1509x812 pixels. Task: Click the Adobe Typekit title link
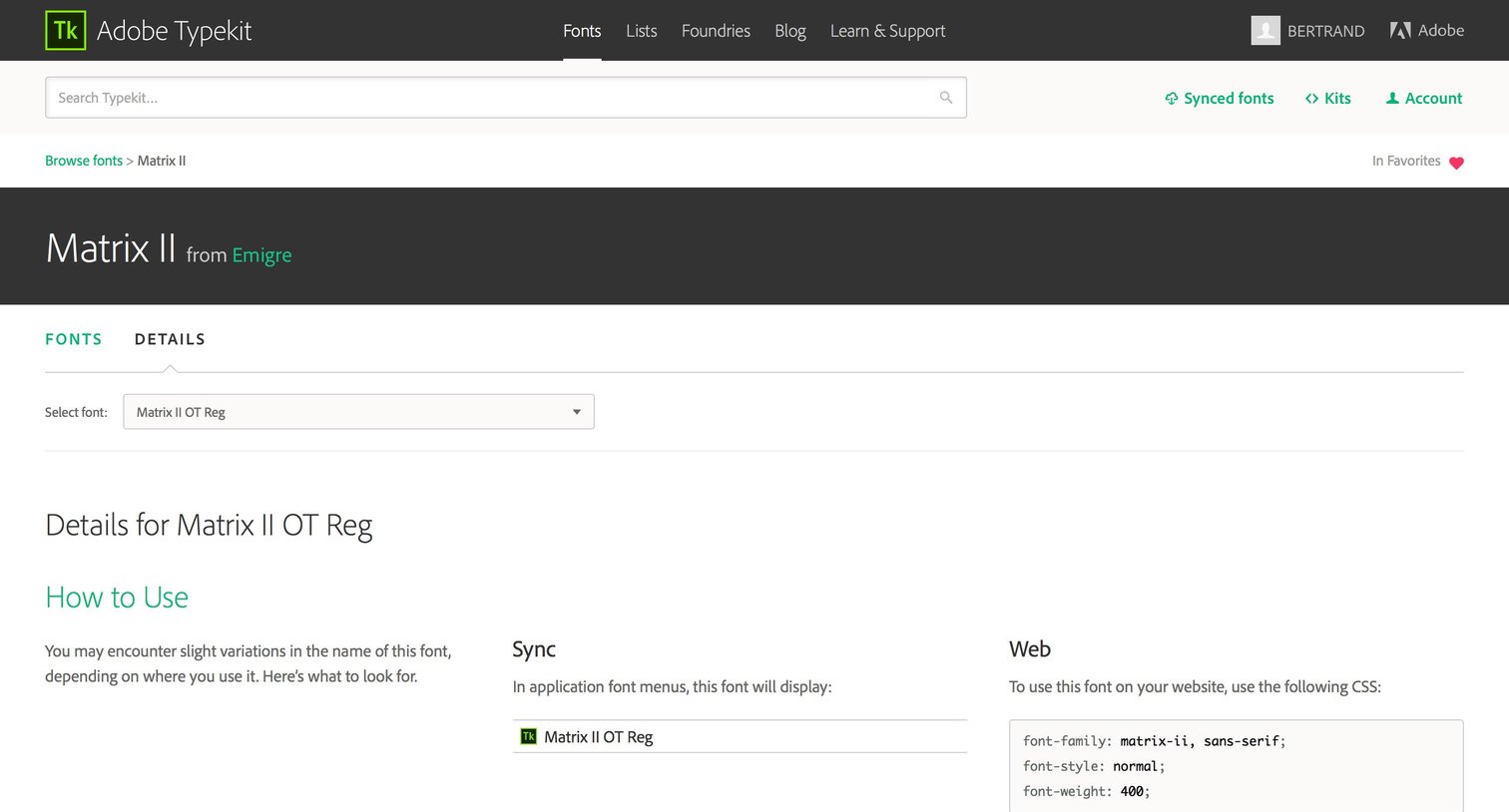click(174, 31)
